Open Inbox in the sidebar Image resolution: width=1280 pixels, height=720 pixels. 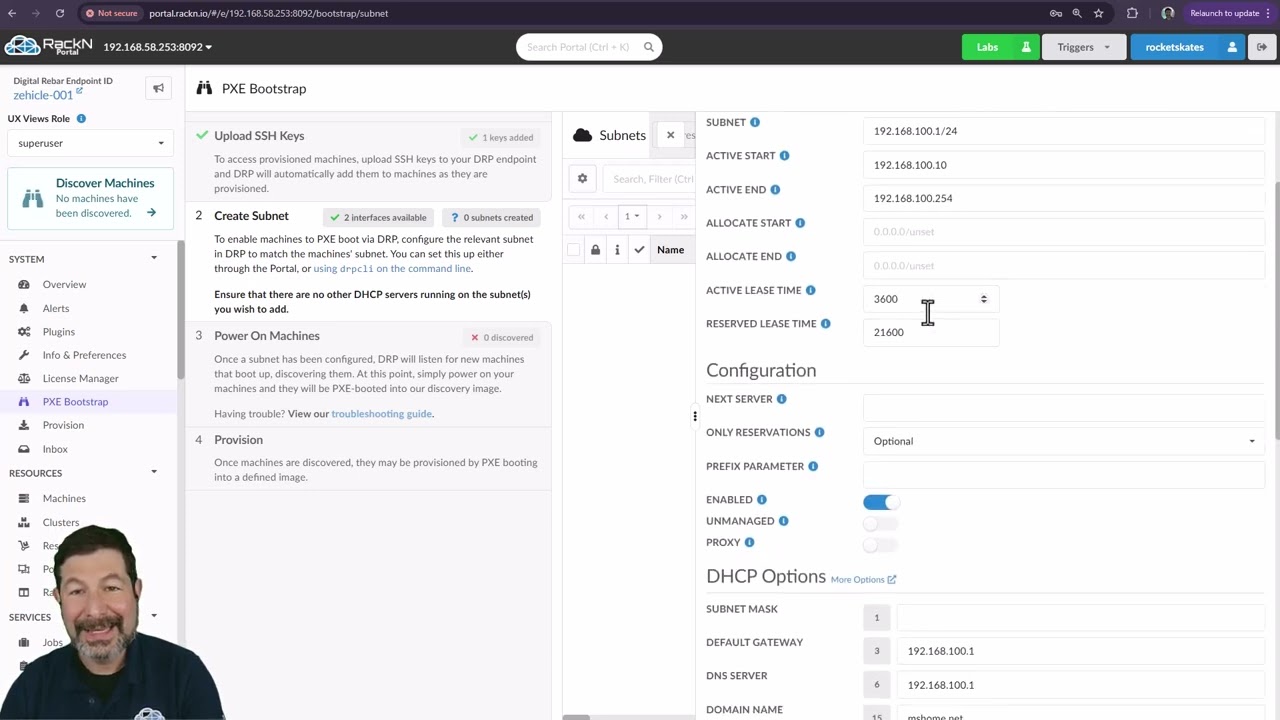[55, 449]
